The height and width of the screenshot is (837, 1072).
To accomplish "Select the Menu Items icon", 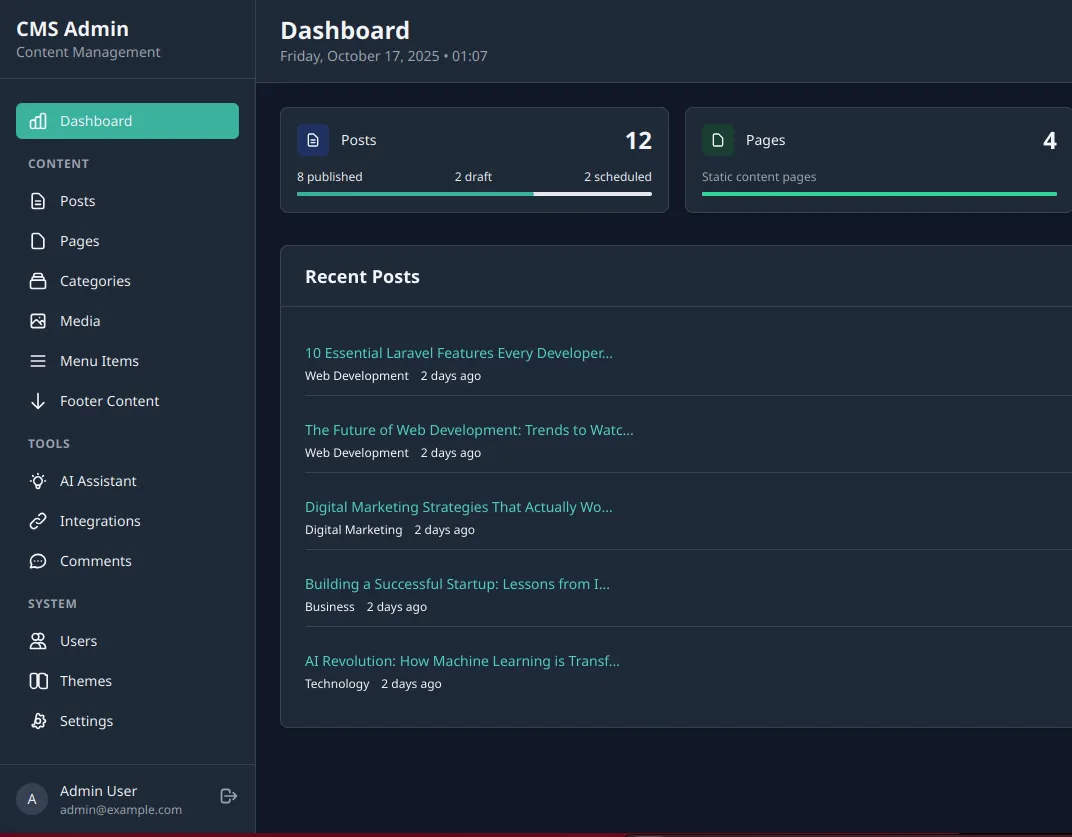I will [36, 360].
